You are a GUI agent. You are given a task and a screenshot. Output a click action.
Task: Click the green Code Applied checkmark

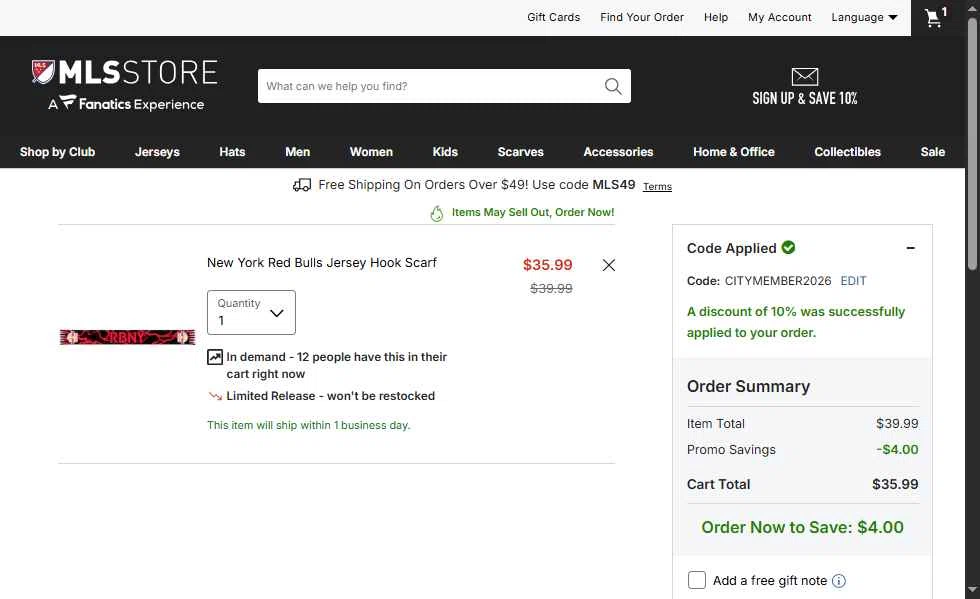(789, 248)
